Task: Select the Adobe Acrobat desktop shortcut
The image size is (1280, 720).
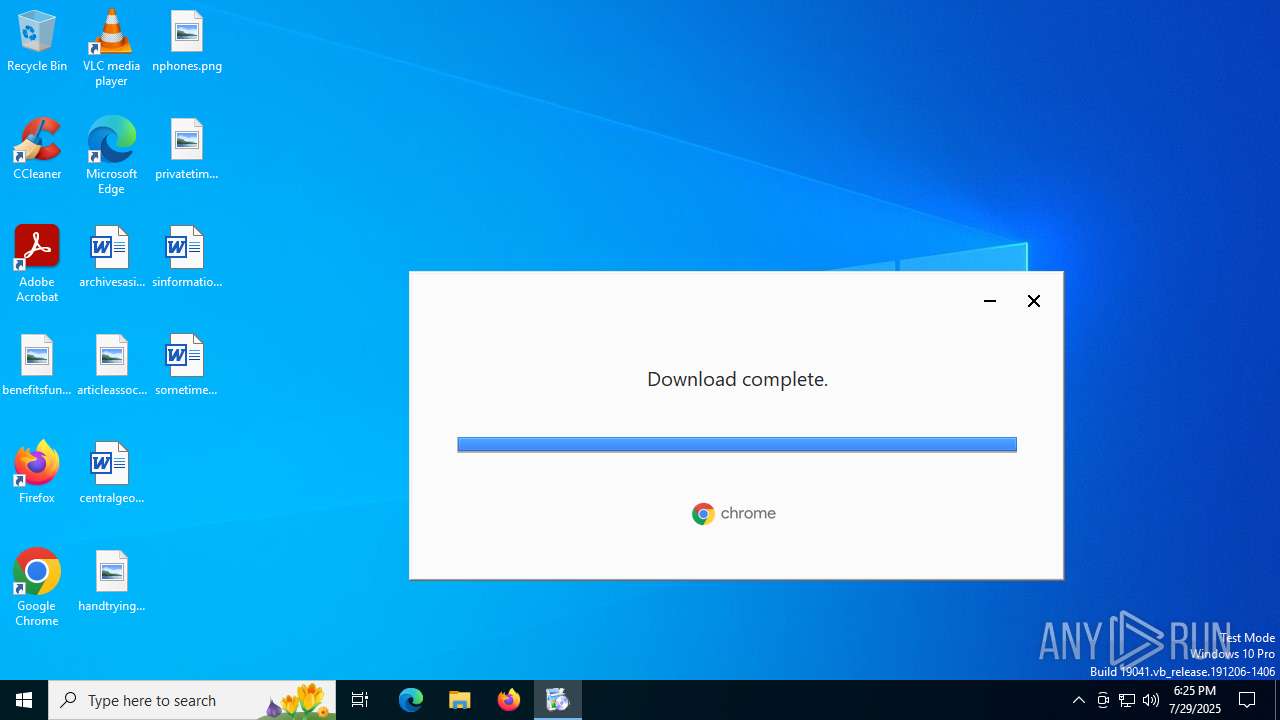Action: (x=37, y=264)
